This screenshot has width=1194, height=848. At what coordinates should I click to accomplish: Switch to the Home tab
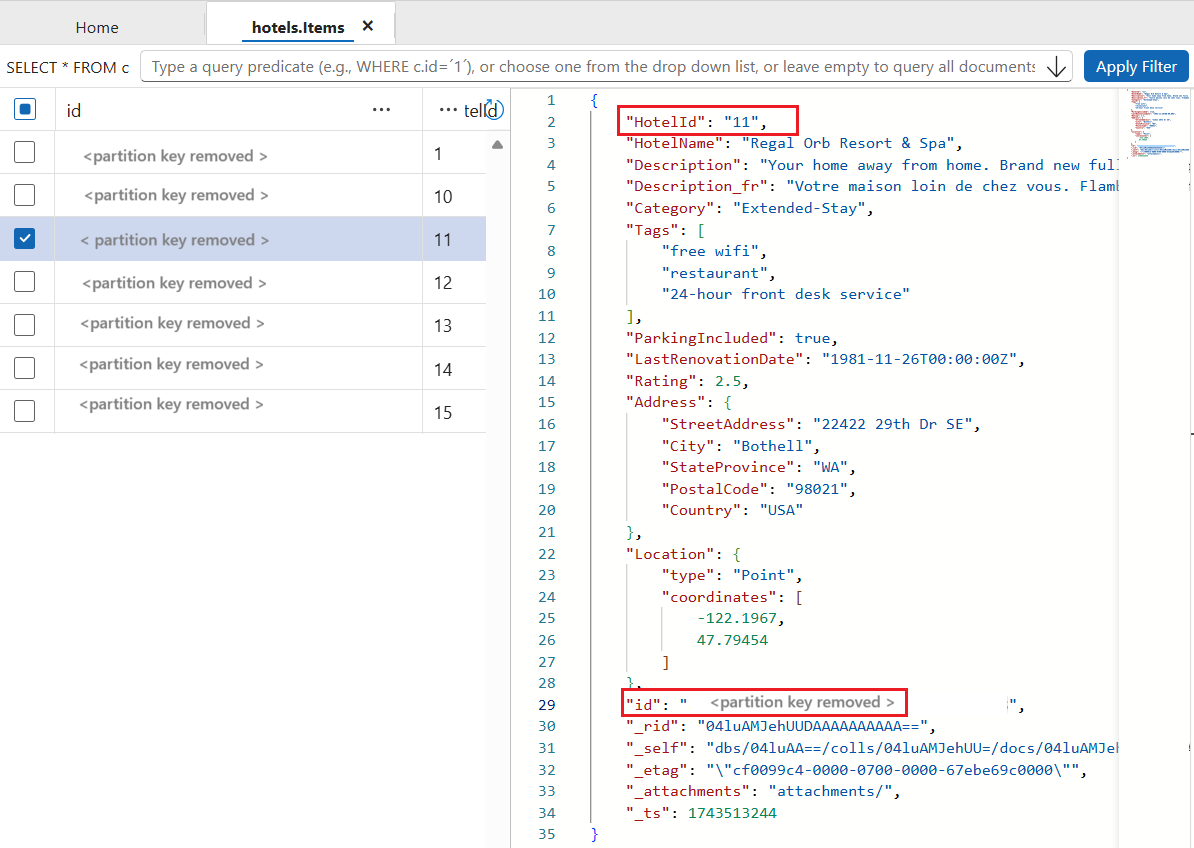click(97, 27)
